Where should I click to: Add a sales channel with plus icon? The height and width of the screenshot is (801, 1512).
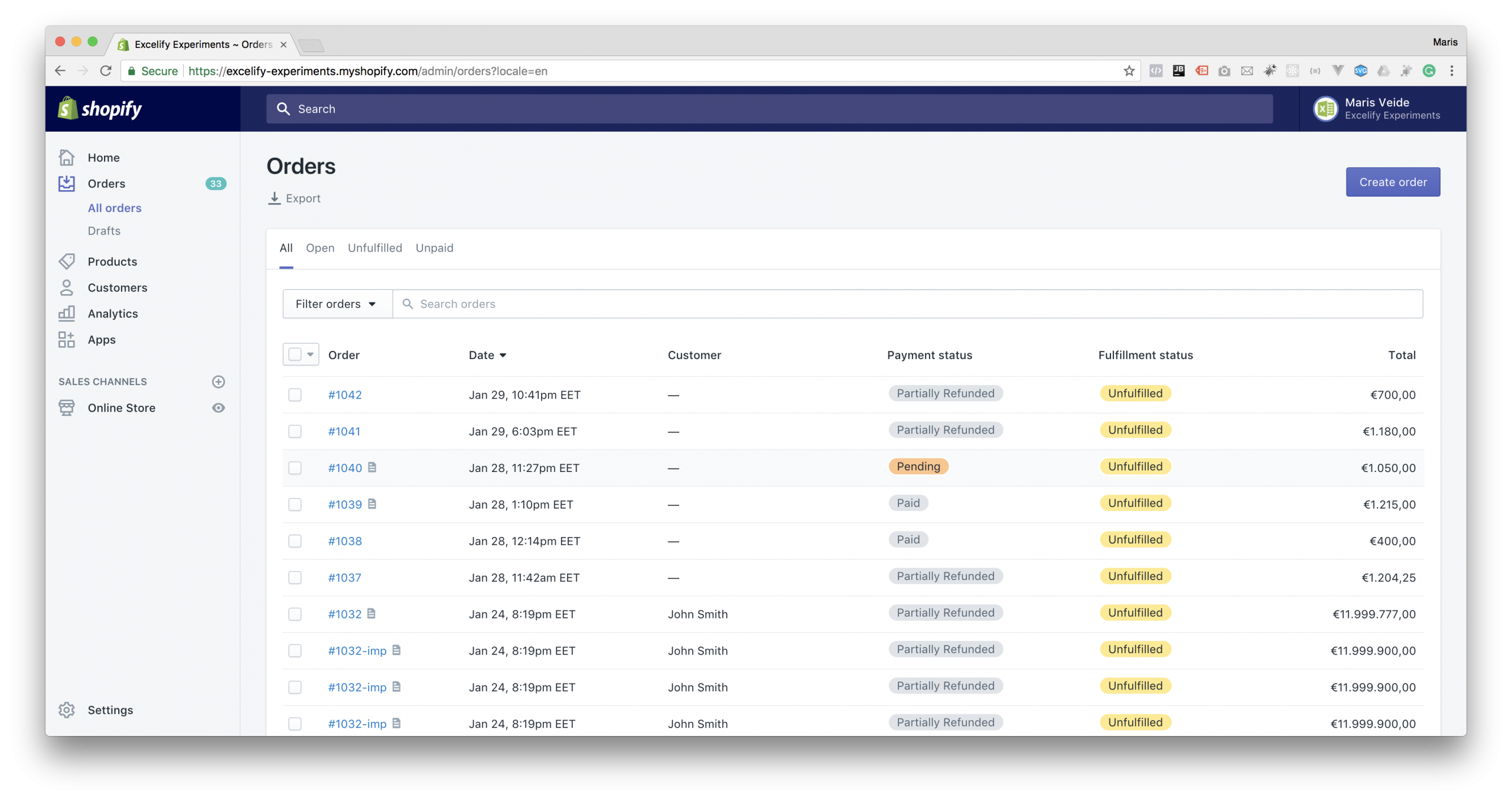coord(219,382)
